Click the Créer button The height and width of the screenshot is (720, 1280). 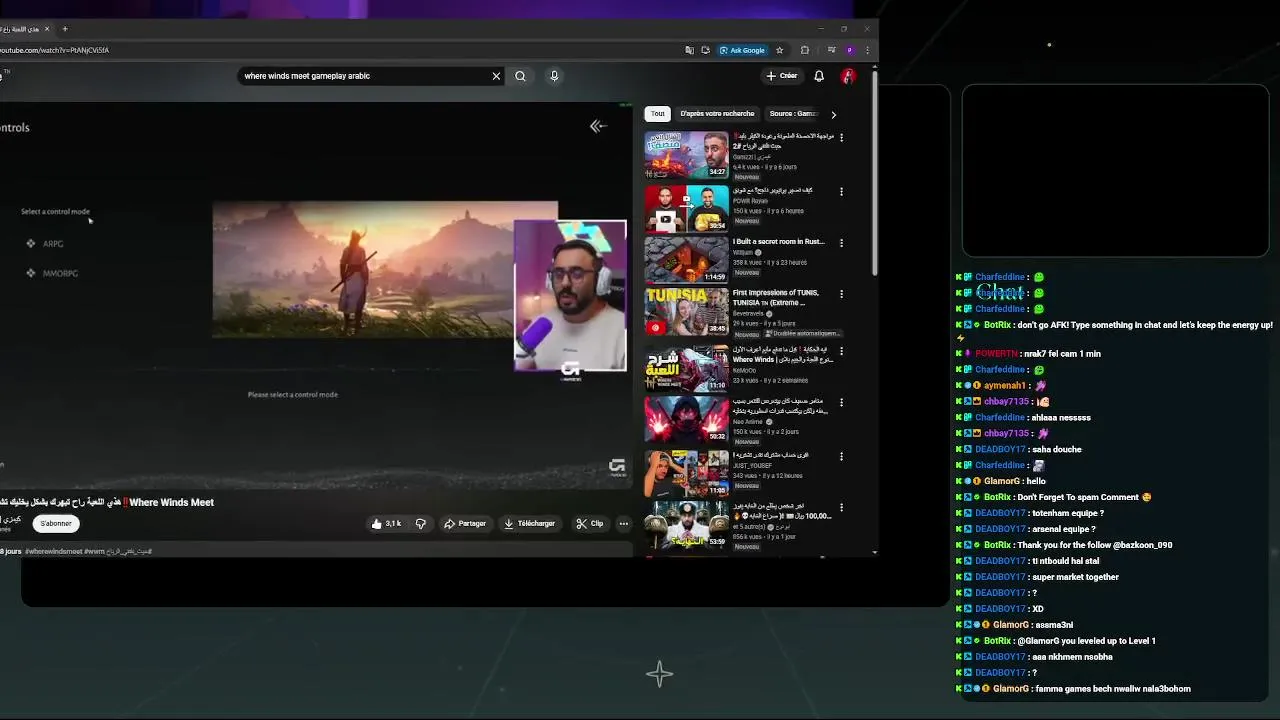tap(782, 76)
